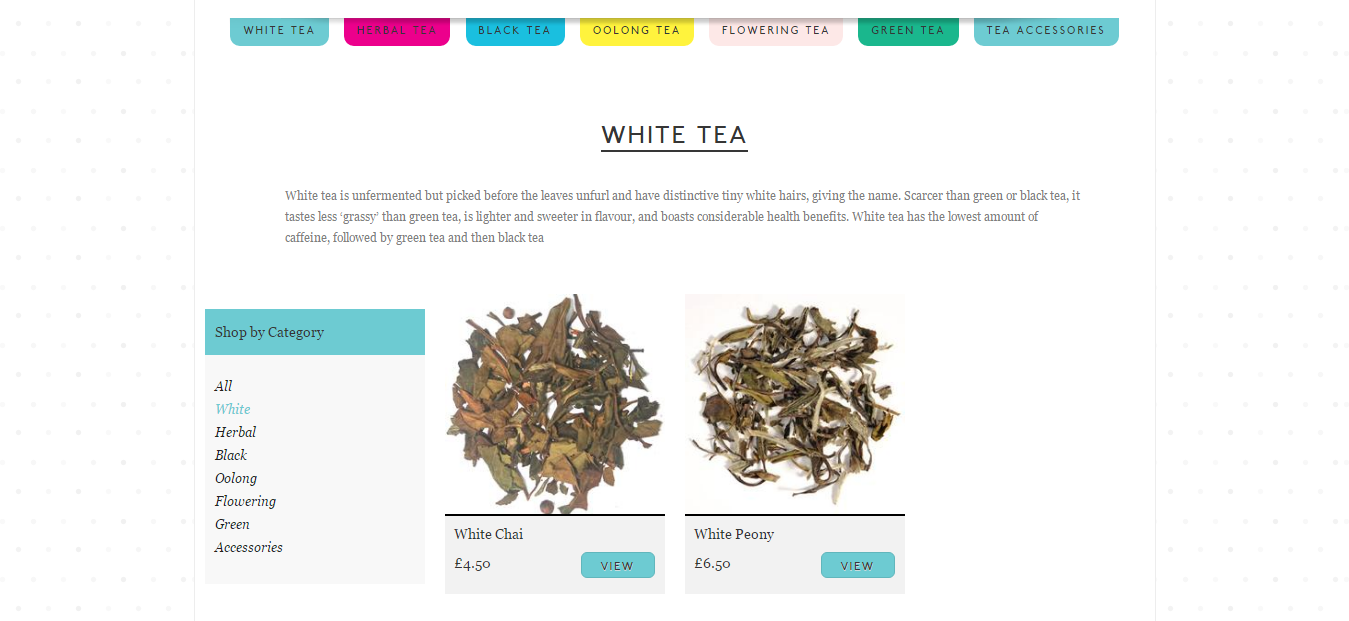Image resolution: width=1349 pixels, height=621 pixels.
Task: Choose Herbal in the category sidebar
Action: click(235, 432)
